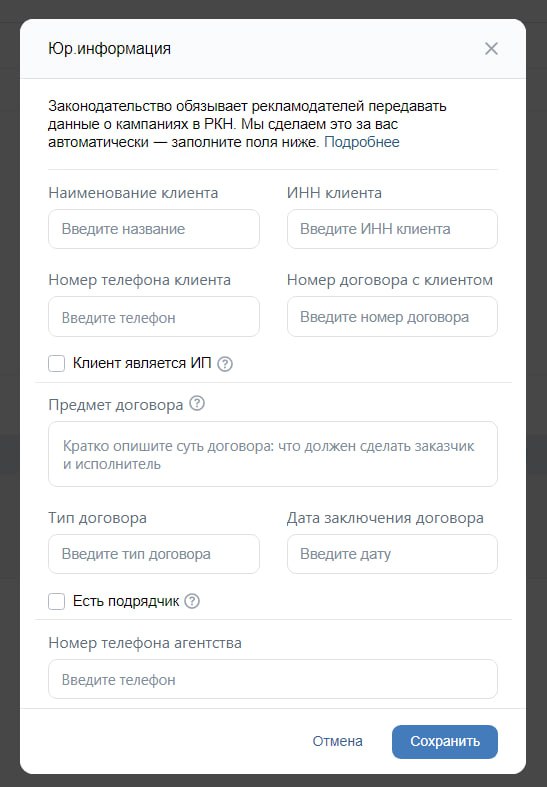Click the help icon beside Предмет договора

click(197, 403)
